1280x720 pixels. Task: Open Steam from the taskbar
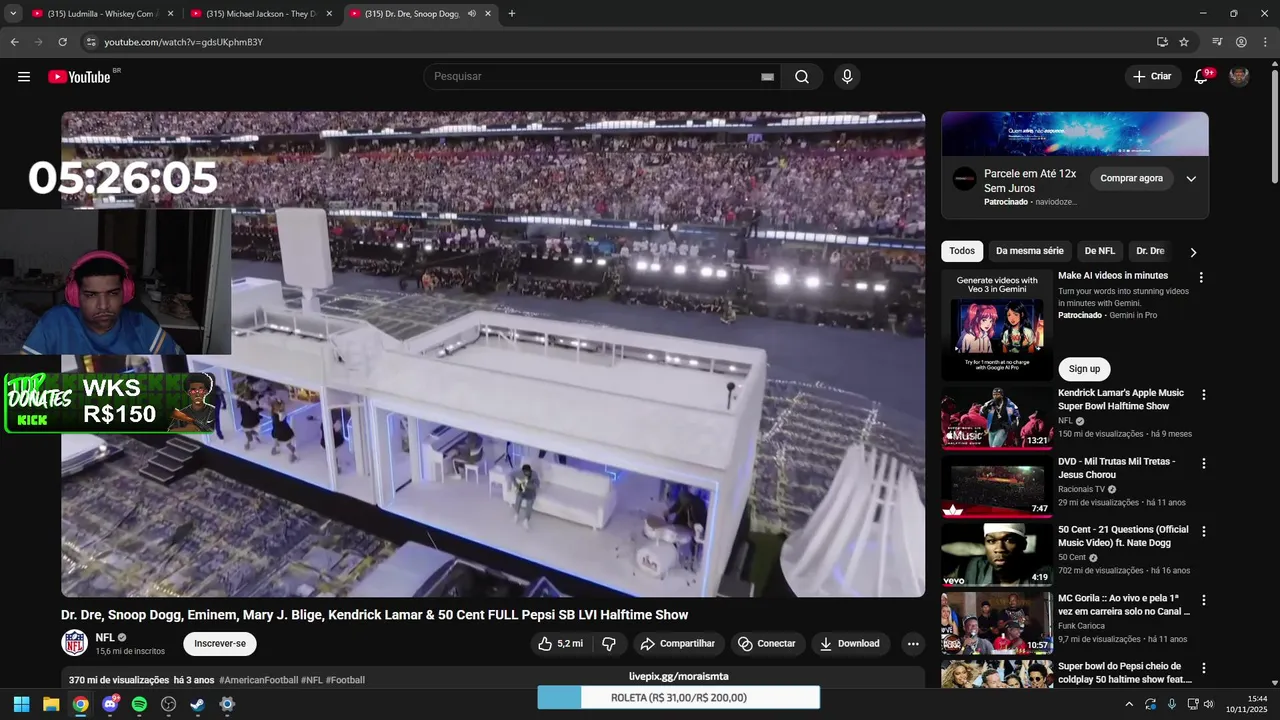(198, 704)
